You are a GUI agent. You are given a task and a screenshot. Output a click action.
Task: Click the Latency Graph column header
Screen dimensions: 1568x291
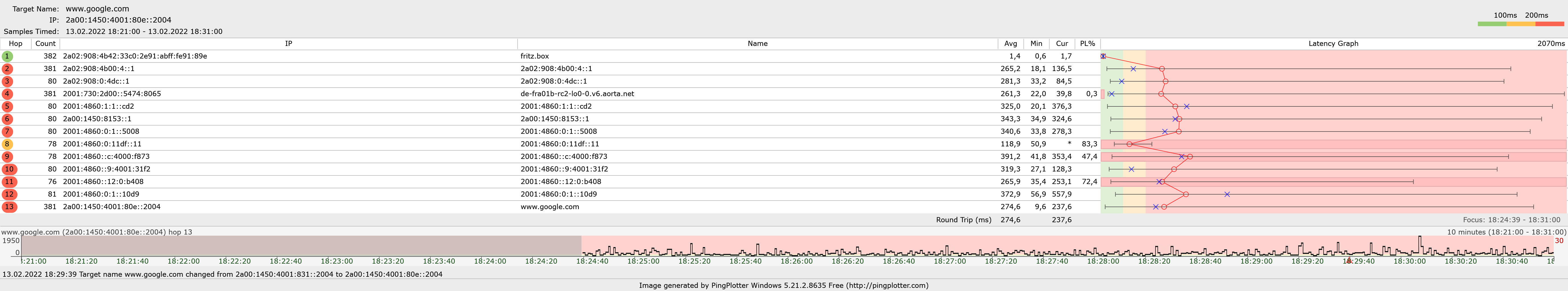coord(1333,44)
